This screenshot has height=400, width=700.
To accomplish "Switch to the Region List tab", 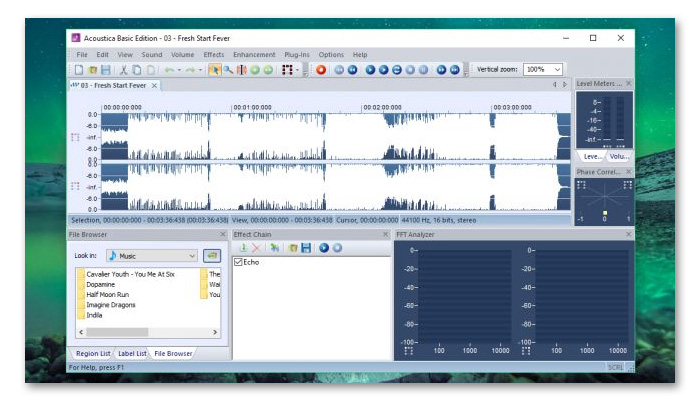I will 93,353.
